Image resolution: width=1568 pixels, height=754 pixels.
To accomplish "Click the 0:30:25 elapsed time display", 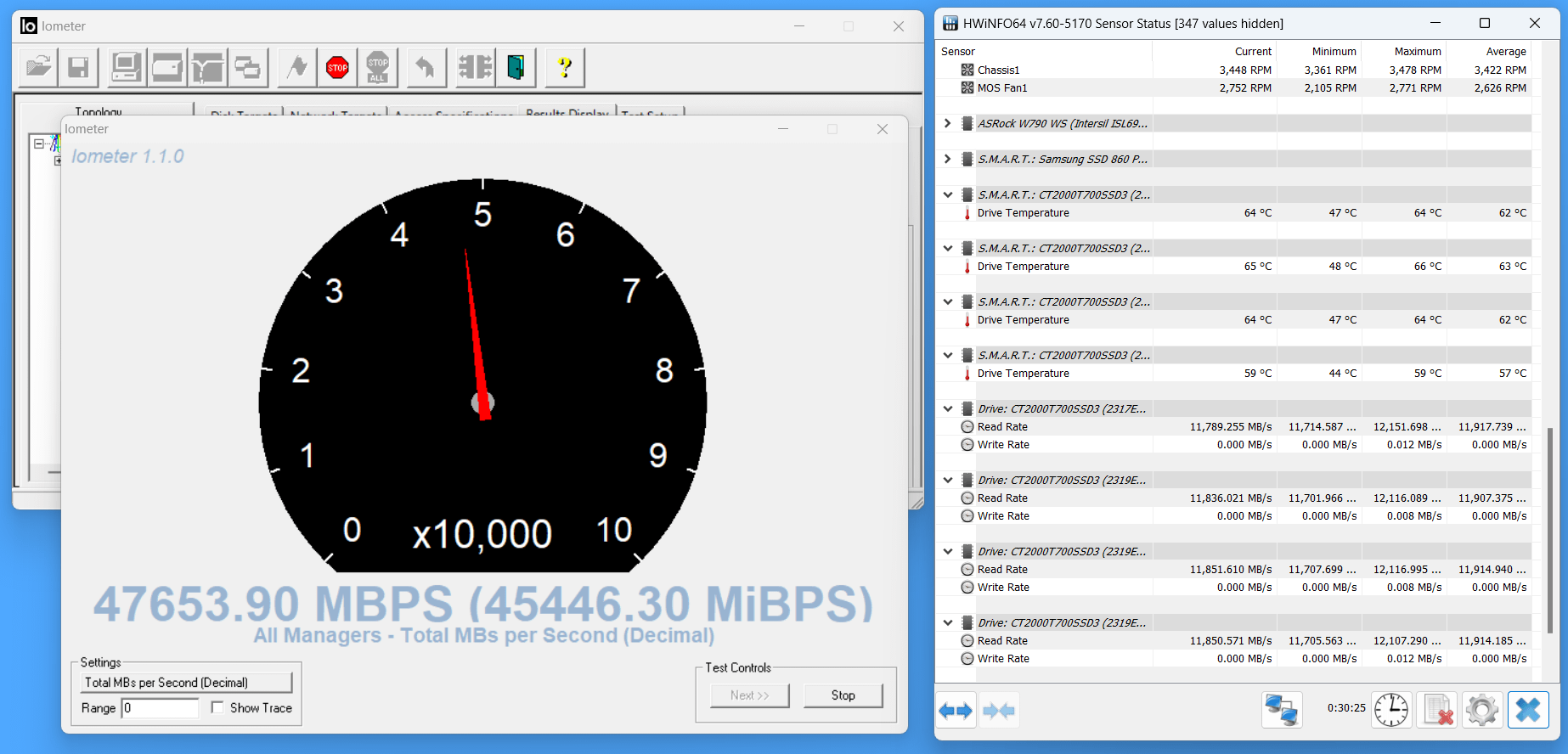I will point(1346,707).
